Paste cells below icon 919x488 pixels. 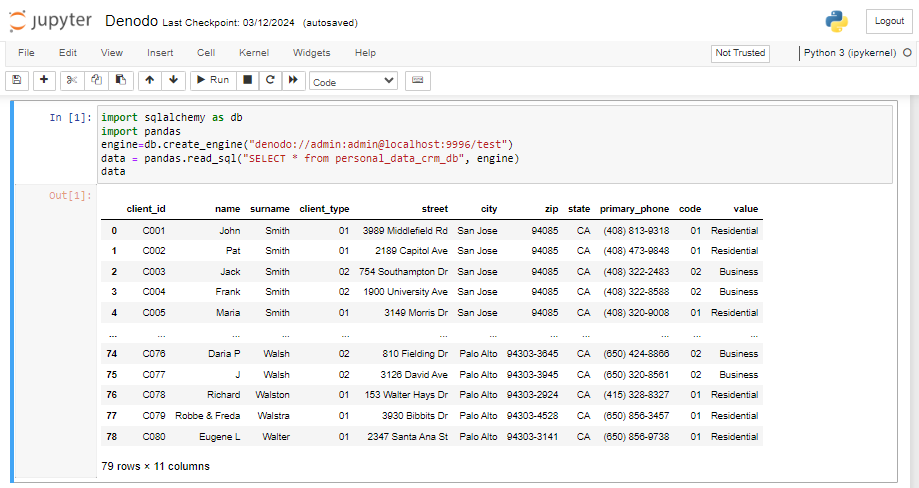[121, 80]
